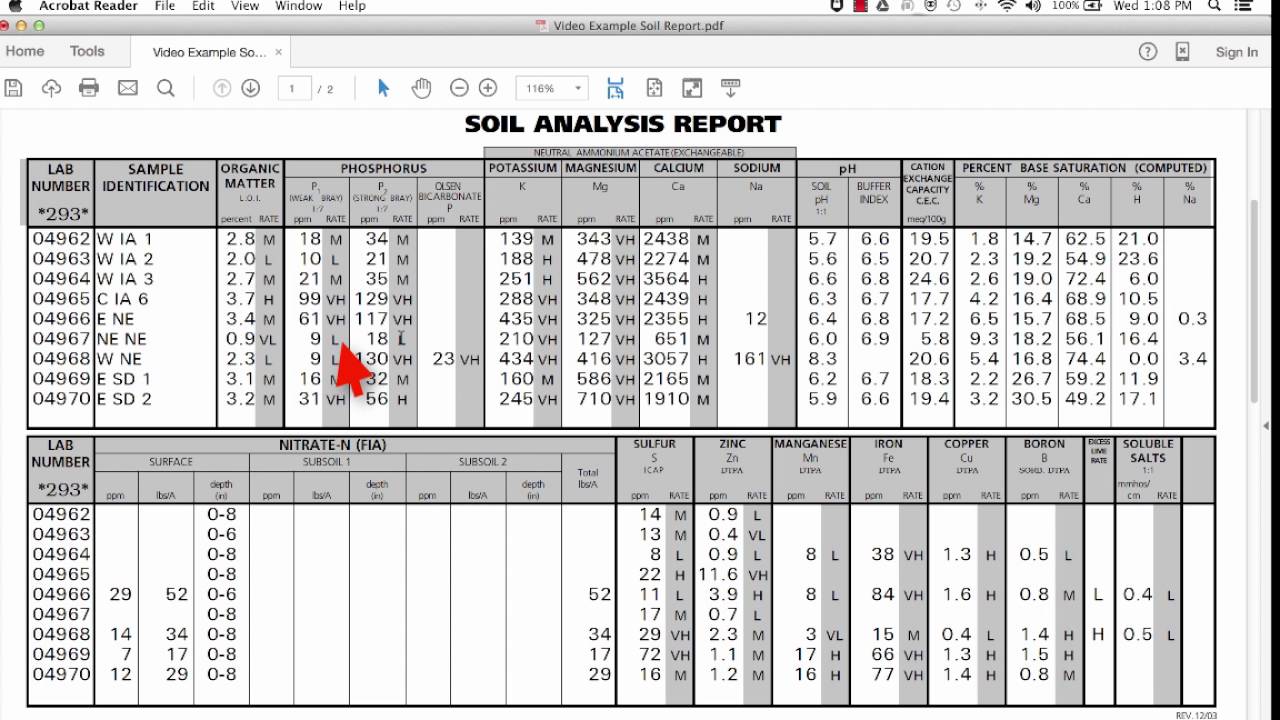Click the battery status icon
This screenshot has height=720, width=1280.
[x=1094, y=6]
